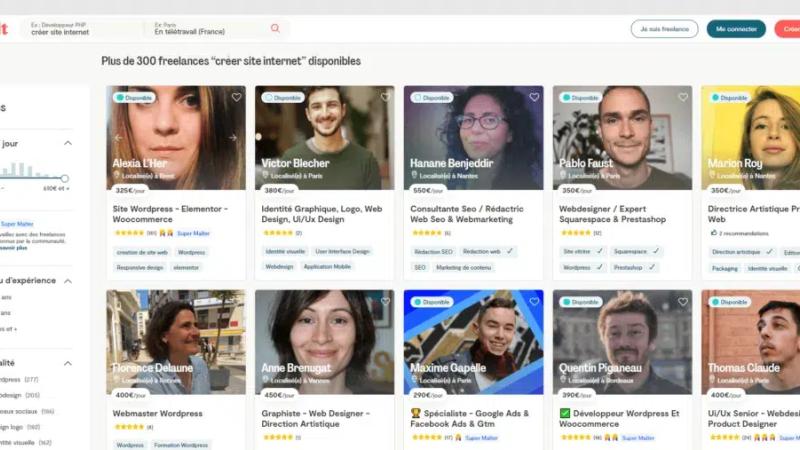
Task: Click the trophy icon on Maxime Gapelle title
Action: (415, 413)
